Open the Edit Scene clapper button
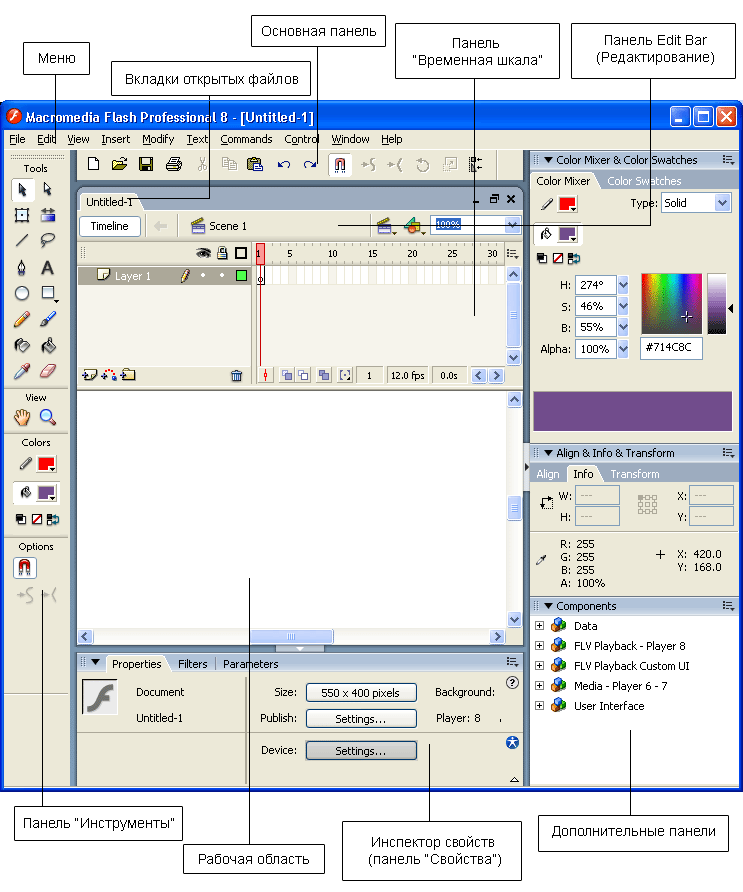 [x=385, y=226]
